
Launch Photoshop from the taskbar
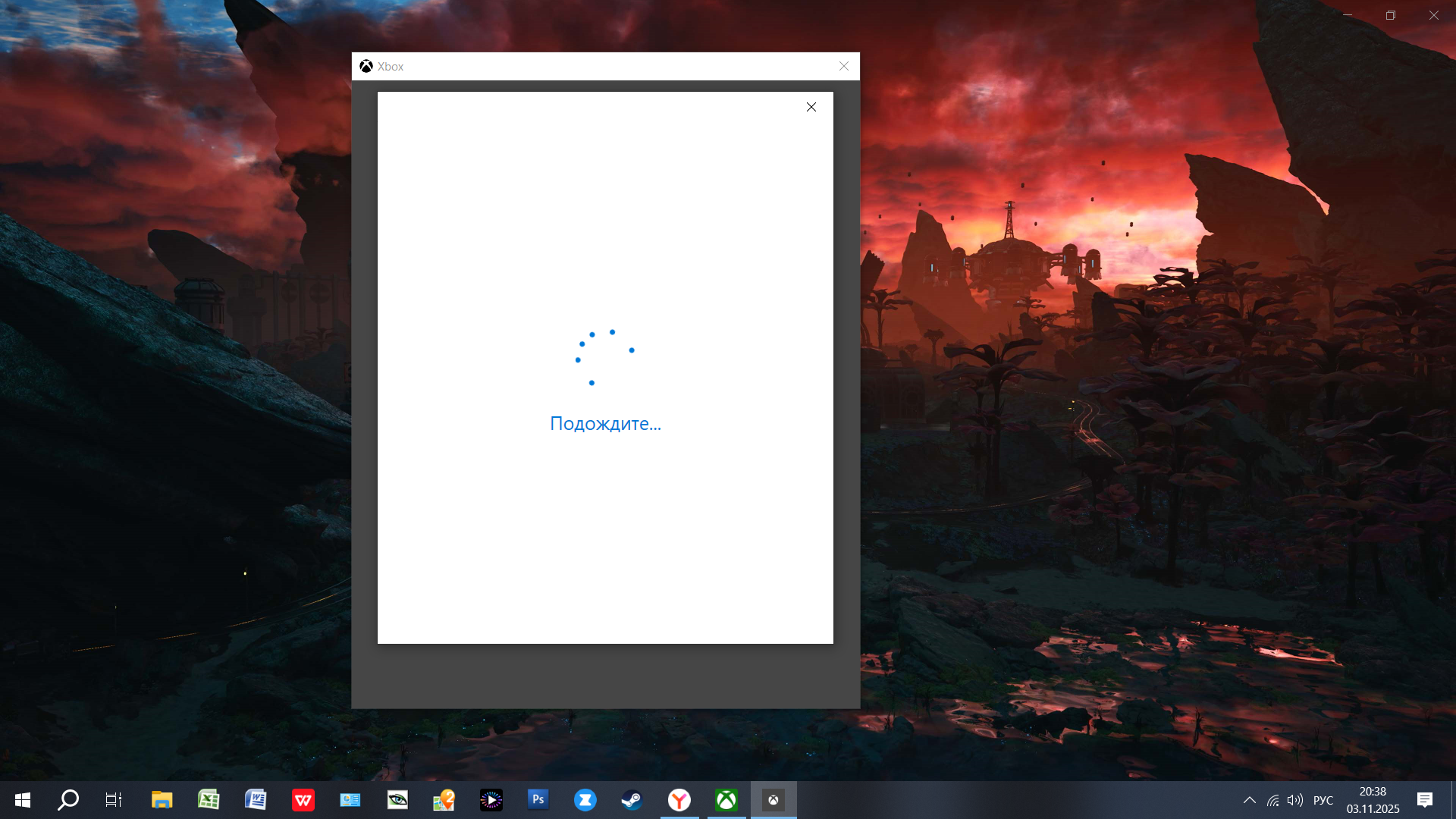pyautogui.click(x=538, y=800)
